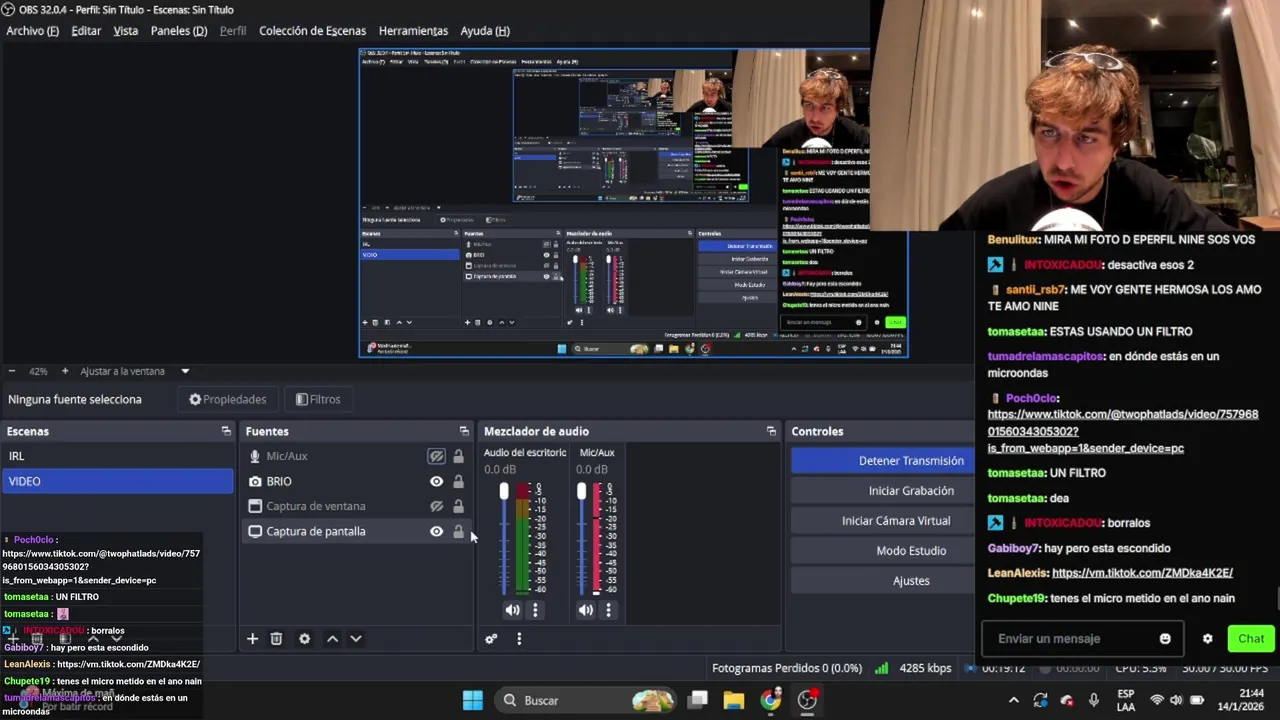Open the Vista menu
The height and width of the screenshot is (720, 1280).
coord(126,31)
